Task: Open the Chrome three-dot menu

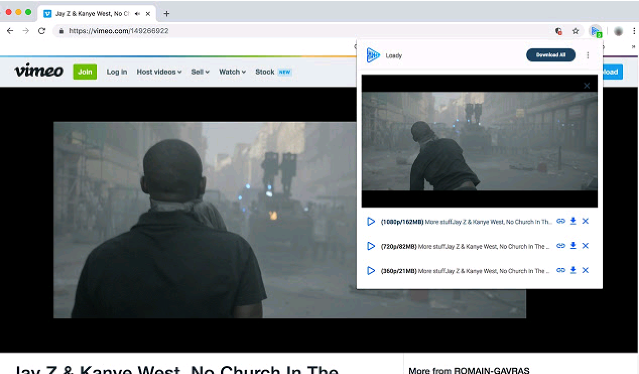Action: click(x=634, y=31)
